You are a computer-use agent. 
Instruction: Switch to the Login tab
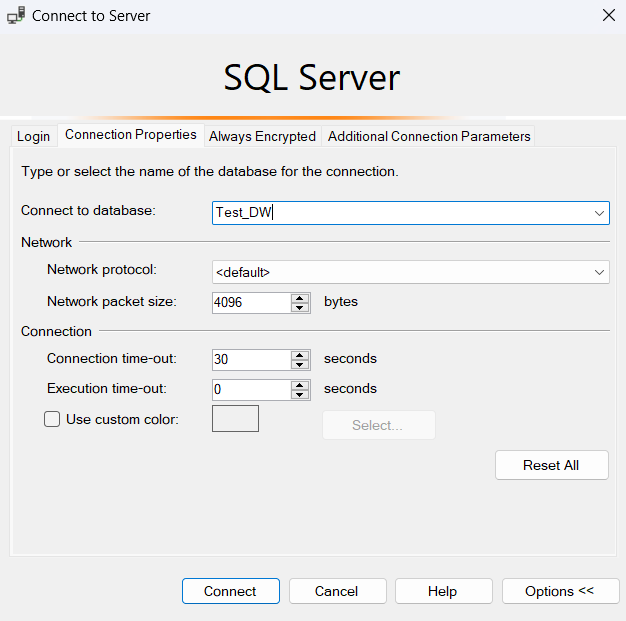click(33, 136)
